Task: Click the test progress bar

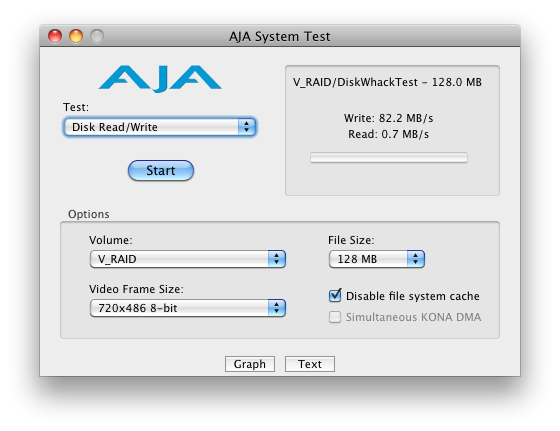Action: click(389, 157)
